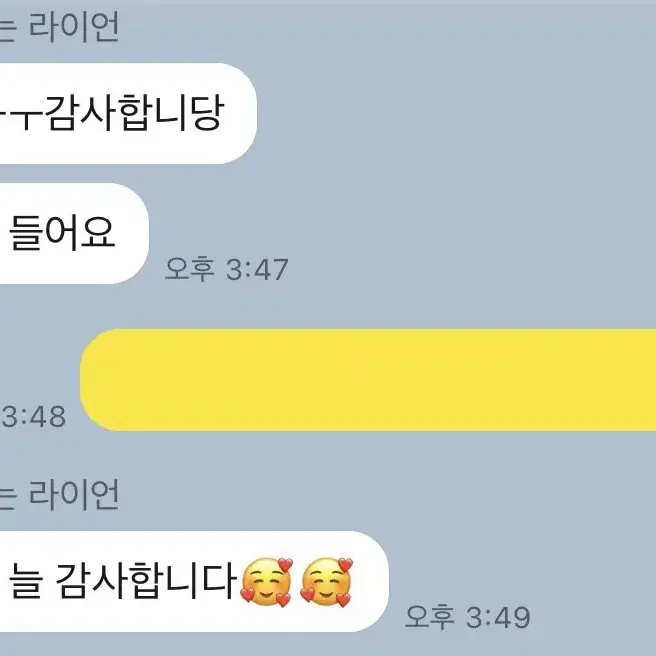Select the 들어요 message bubble

tap(74, 233)
